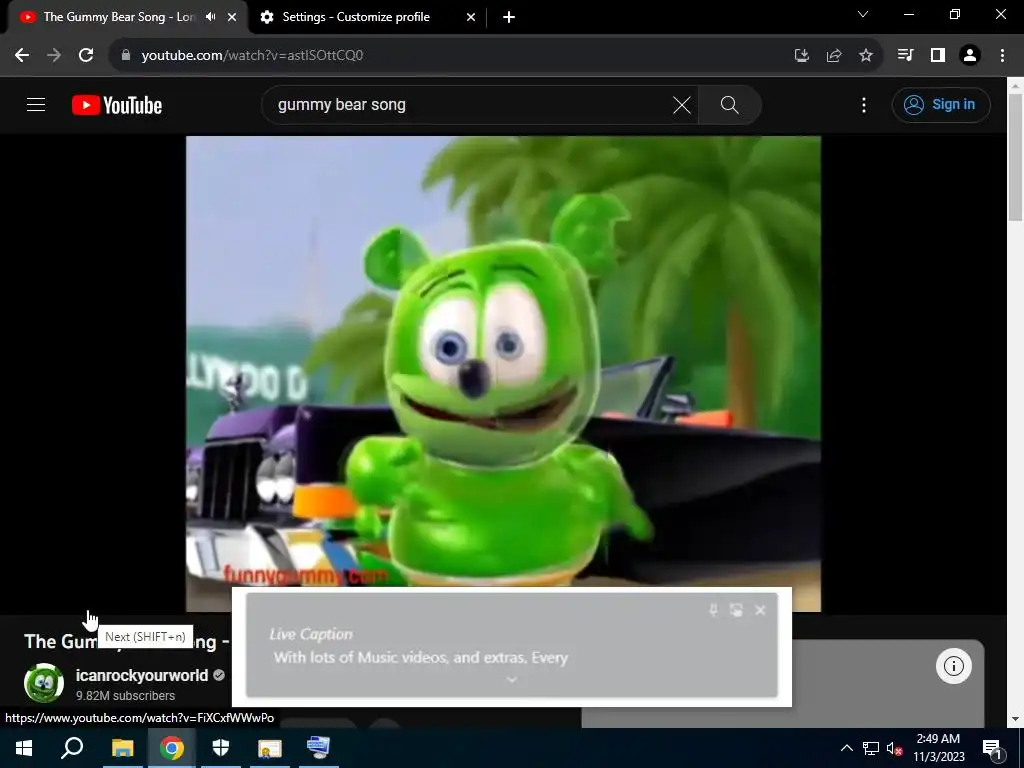The image size is (1024, 768).
Task: Click the page vertical scrollbar thumb
Action: (1016, 157)
